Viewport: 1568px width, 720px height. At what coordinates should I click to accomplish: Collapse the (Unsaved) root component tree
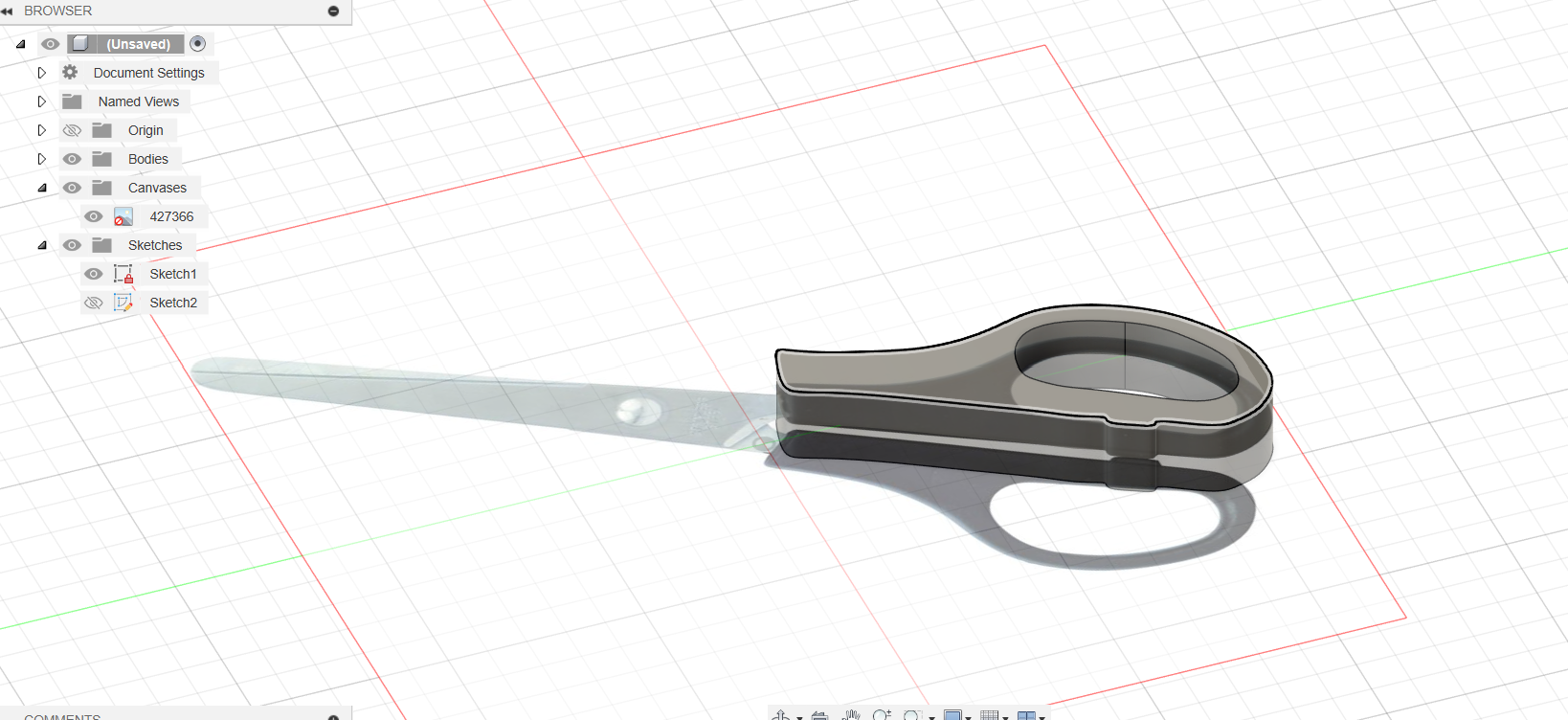[x=20, y=44]
